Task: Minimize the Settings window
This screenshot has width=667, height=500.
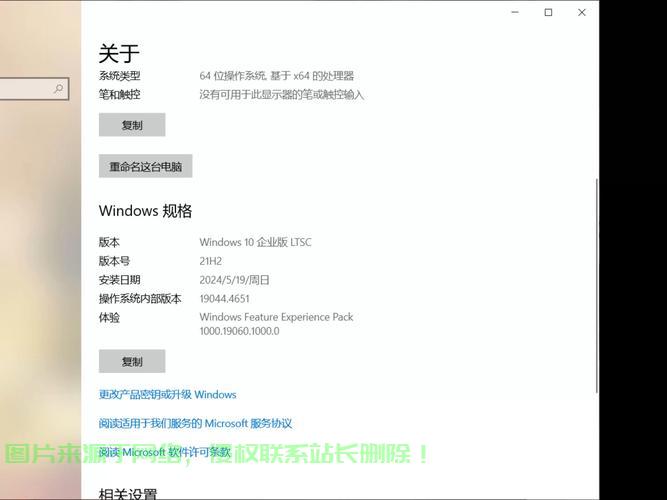Action: (x=514, y=12)
